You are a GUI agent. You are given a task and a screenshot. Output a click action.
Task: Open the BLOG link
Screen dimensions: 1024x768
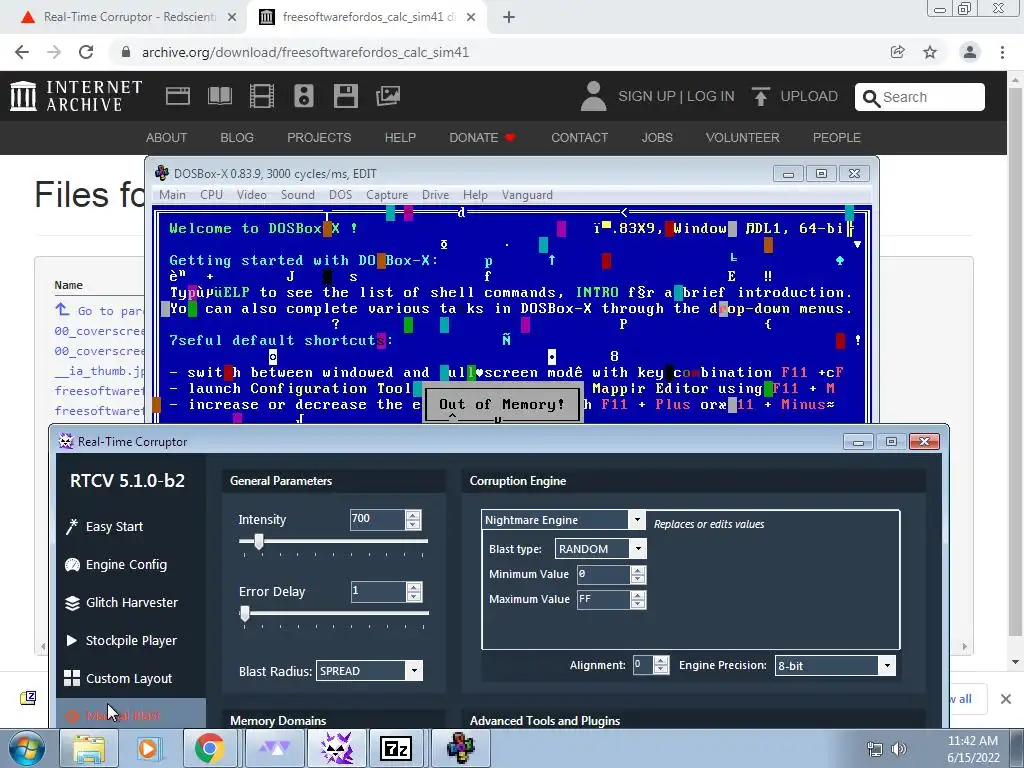(236, 138)
